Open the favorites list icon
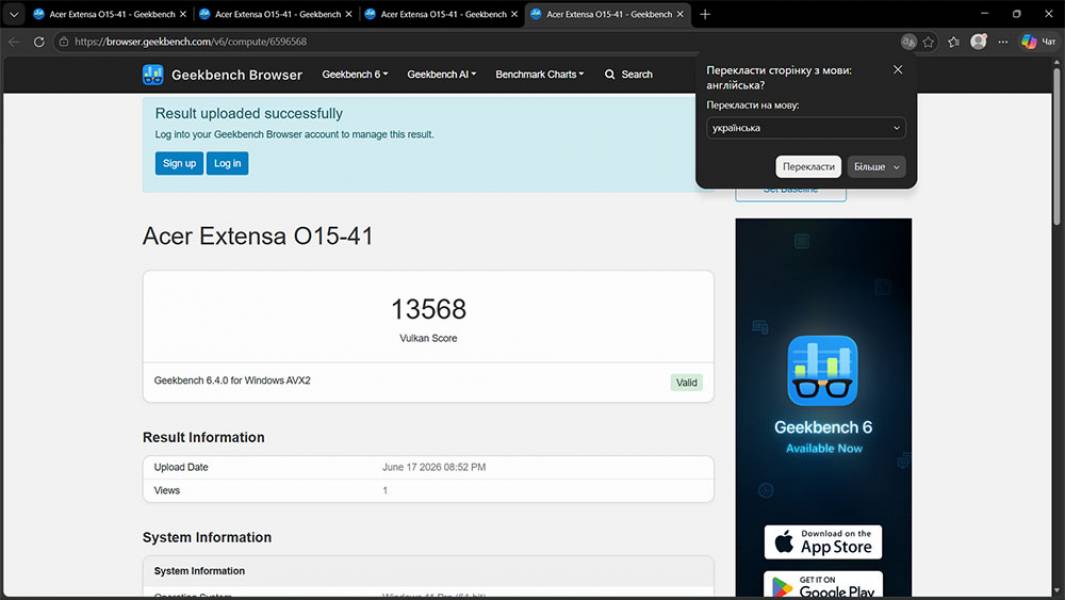This screenshot has width=1065, height=600. 954,42
